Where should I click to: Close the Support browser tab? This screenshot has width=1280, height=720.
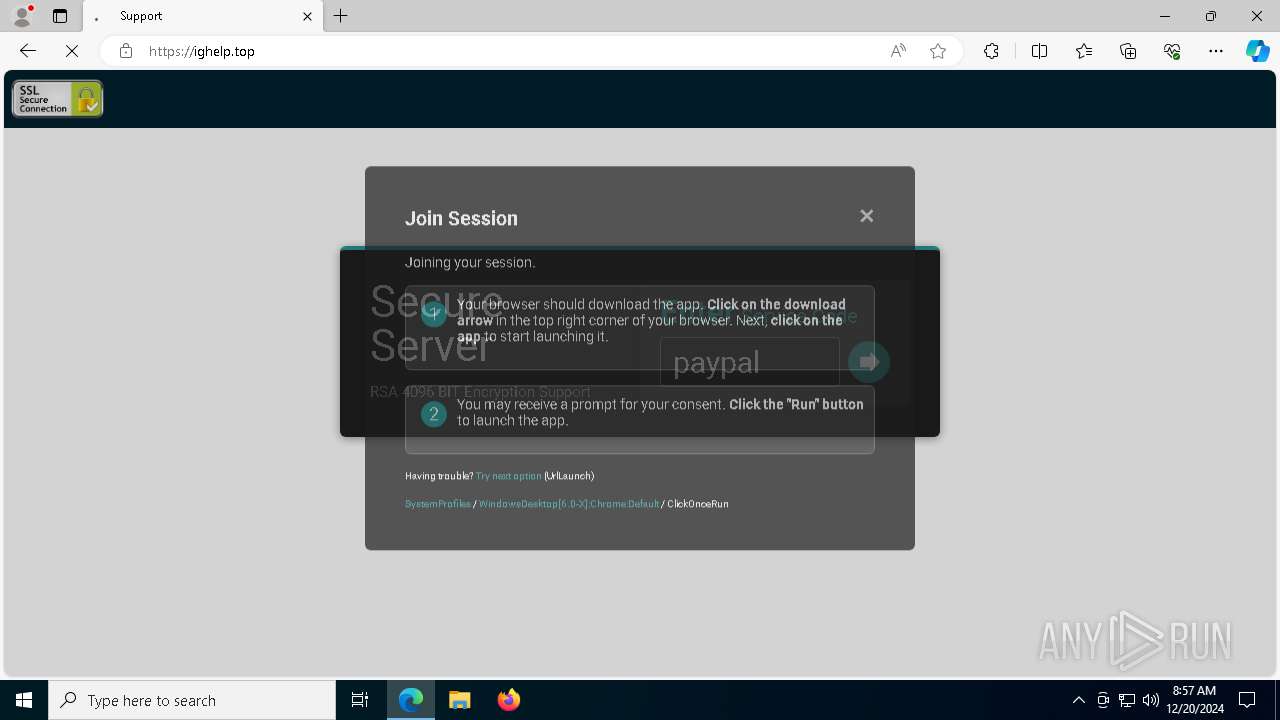(x=307, y=16)
